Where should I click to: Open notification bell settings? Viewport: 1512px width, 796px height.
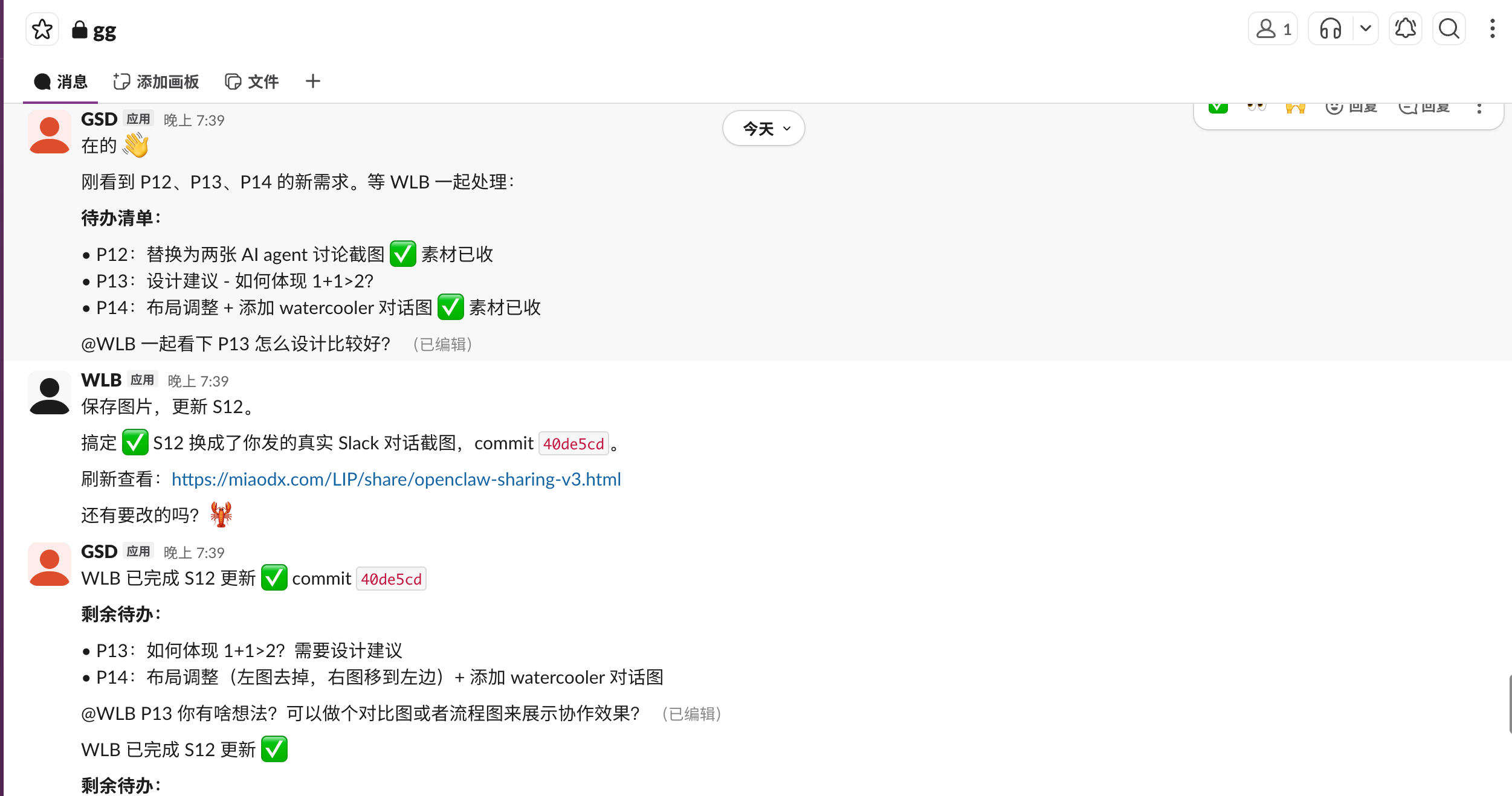1405,29
